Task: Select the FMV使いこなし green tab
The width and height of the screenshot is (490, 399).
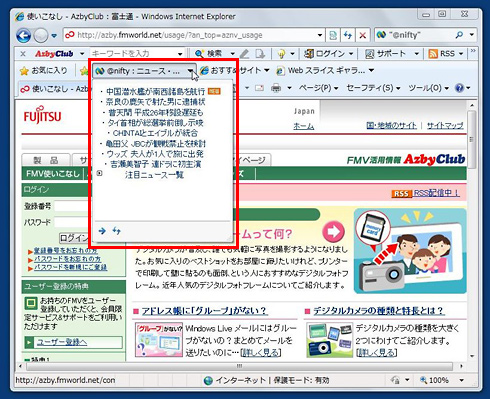Action: 53,173
